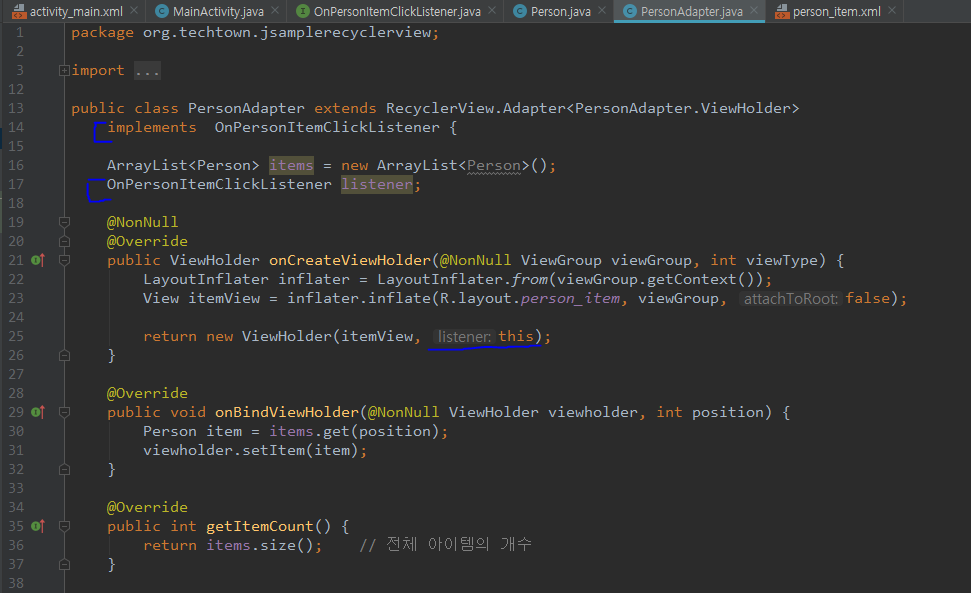Click the override gutter icon on line 29

pyautogui.click(x=38, y=412)
